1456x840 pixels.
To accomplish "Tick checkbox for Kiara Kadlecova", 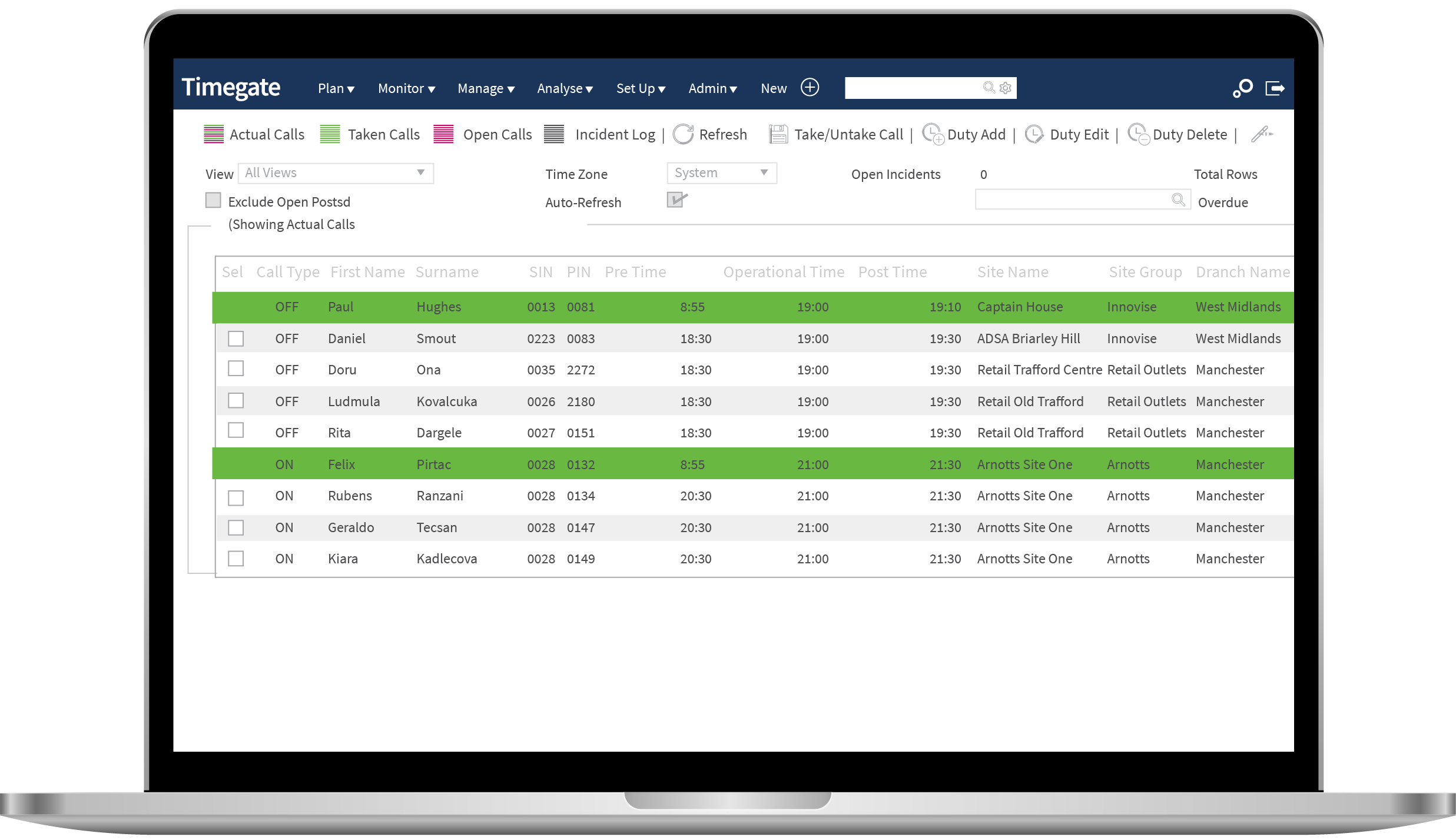I will pos(236,558).
